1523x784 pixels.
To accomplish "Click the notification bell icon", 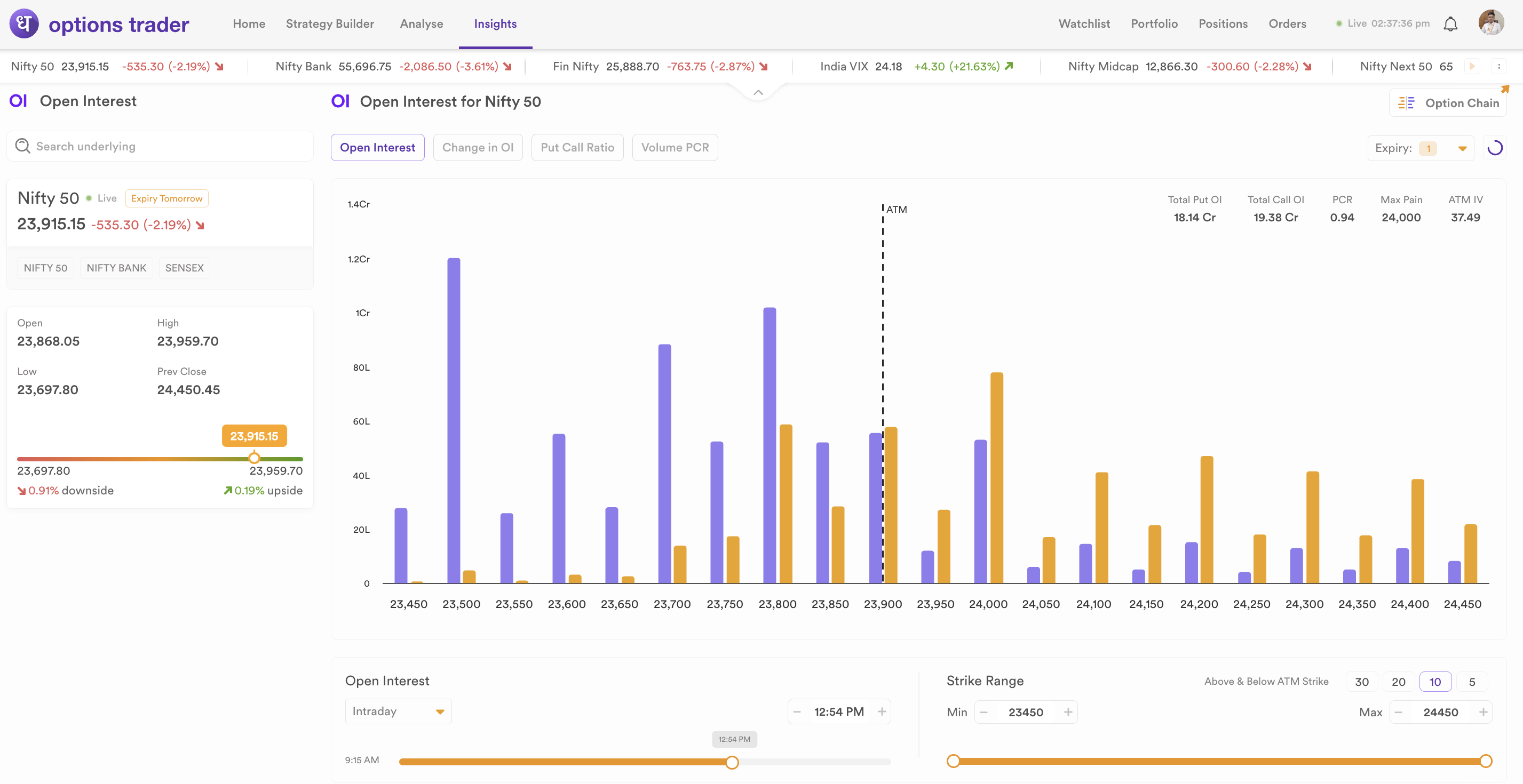I will click(1450, 24).
